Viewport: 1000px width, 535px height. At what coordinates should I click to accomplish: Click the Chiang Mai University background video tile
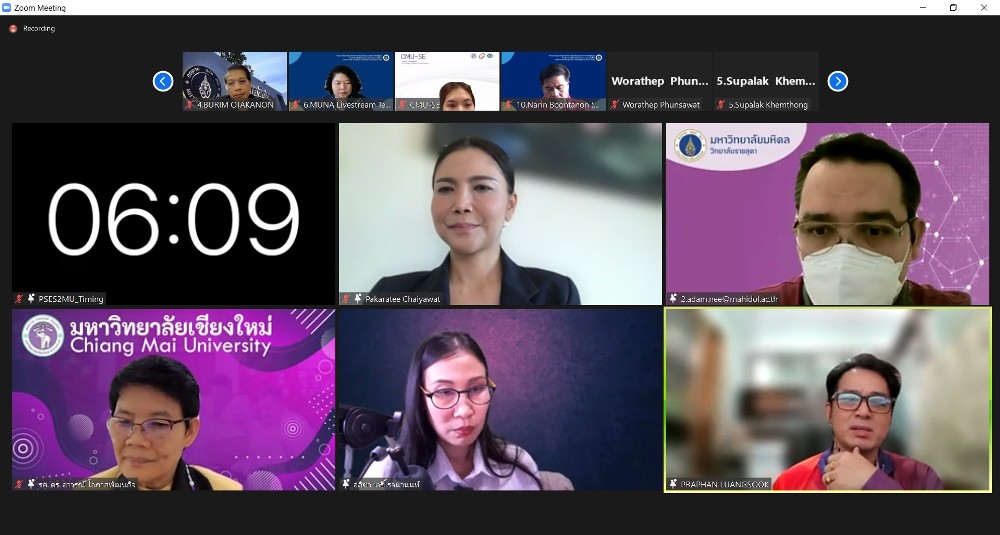173,399
